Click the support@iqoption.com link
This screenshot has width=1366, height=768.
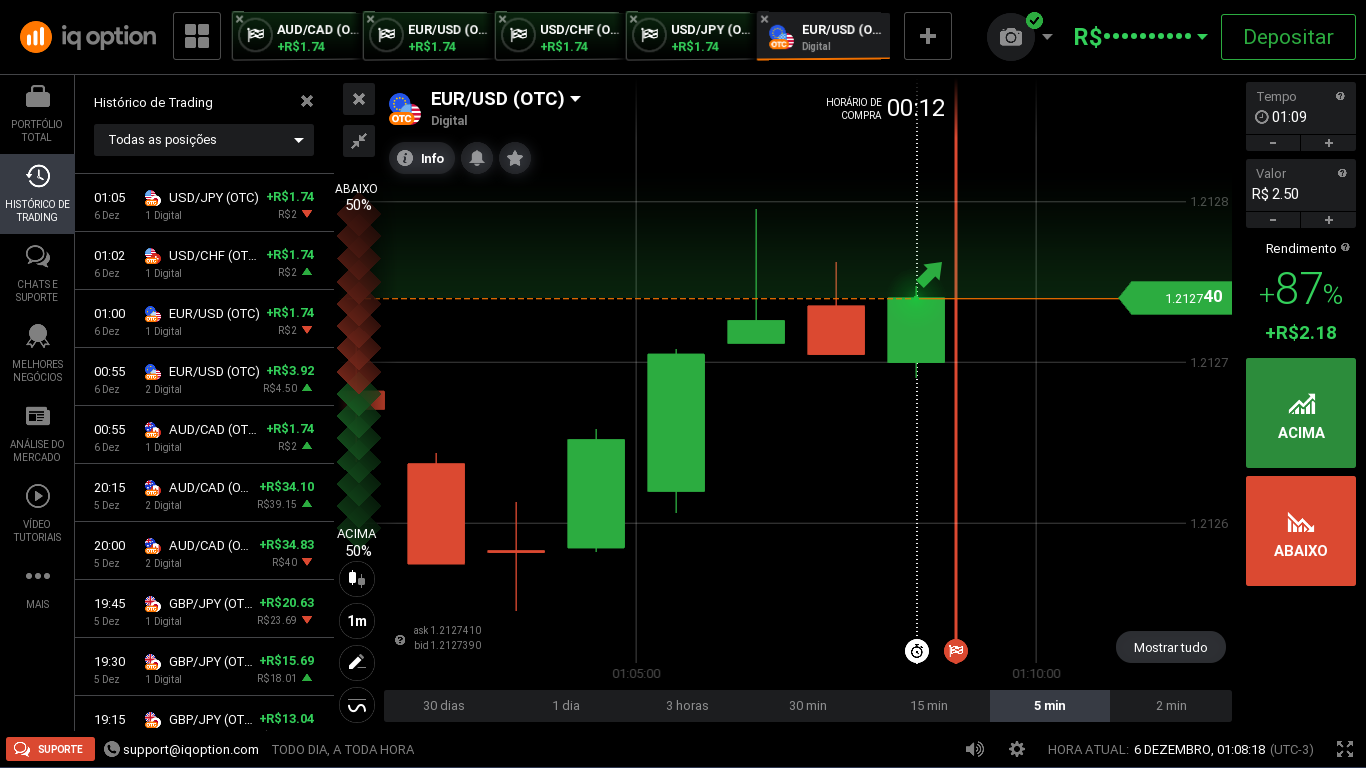pos(190,749)
